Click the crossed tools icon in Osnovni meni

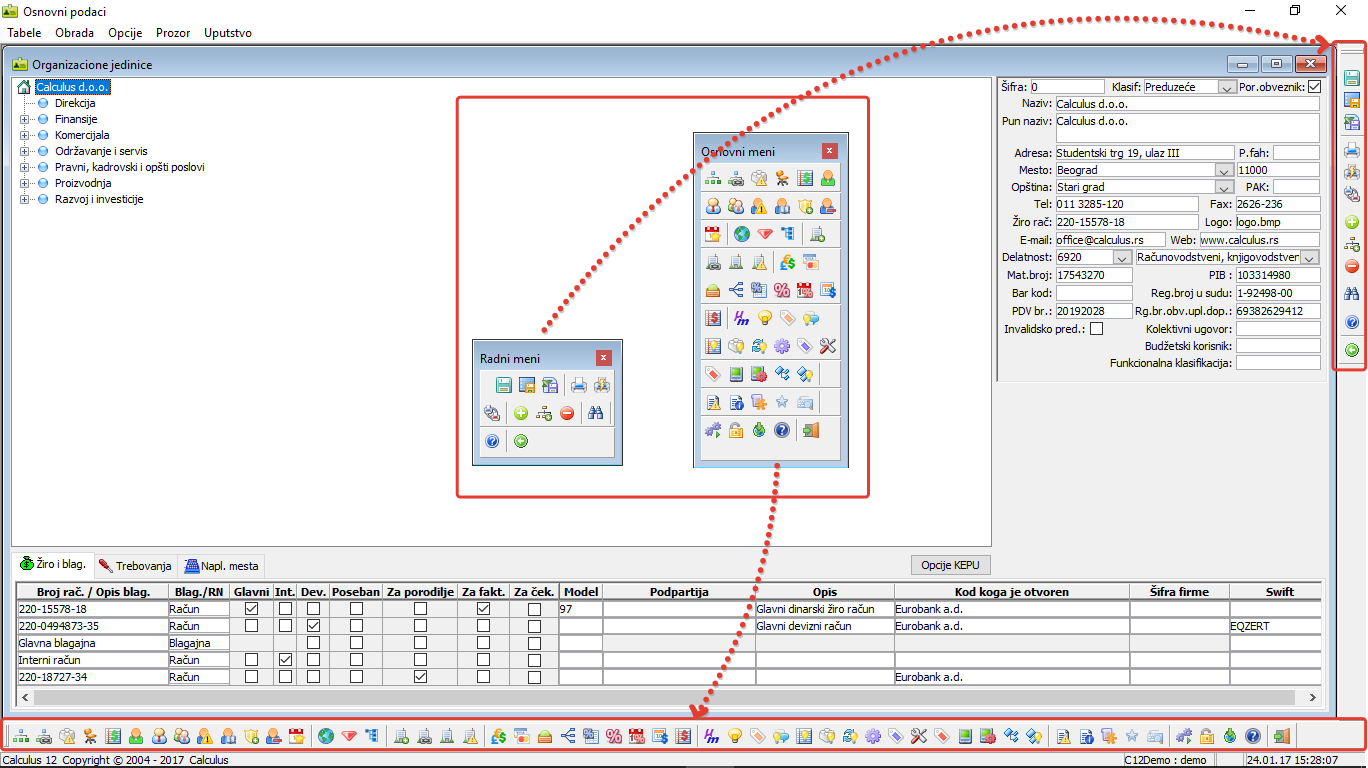point(827,346)
